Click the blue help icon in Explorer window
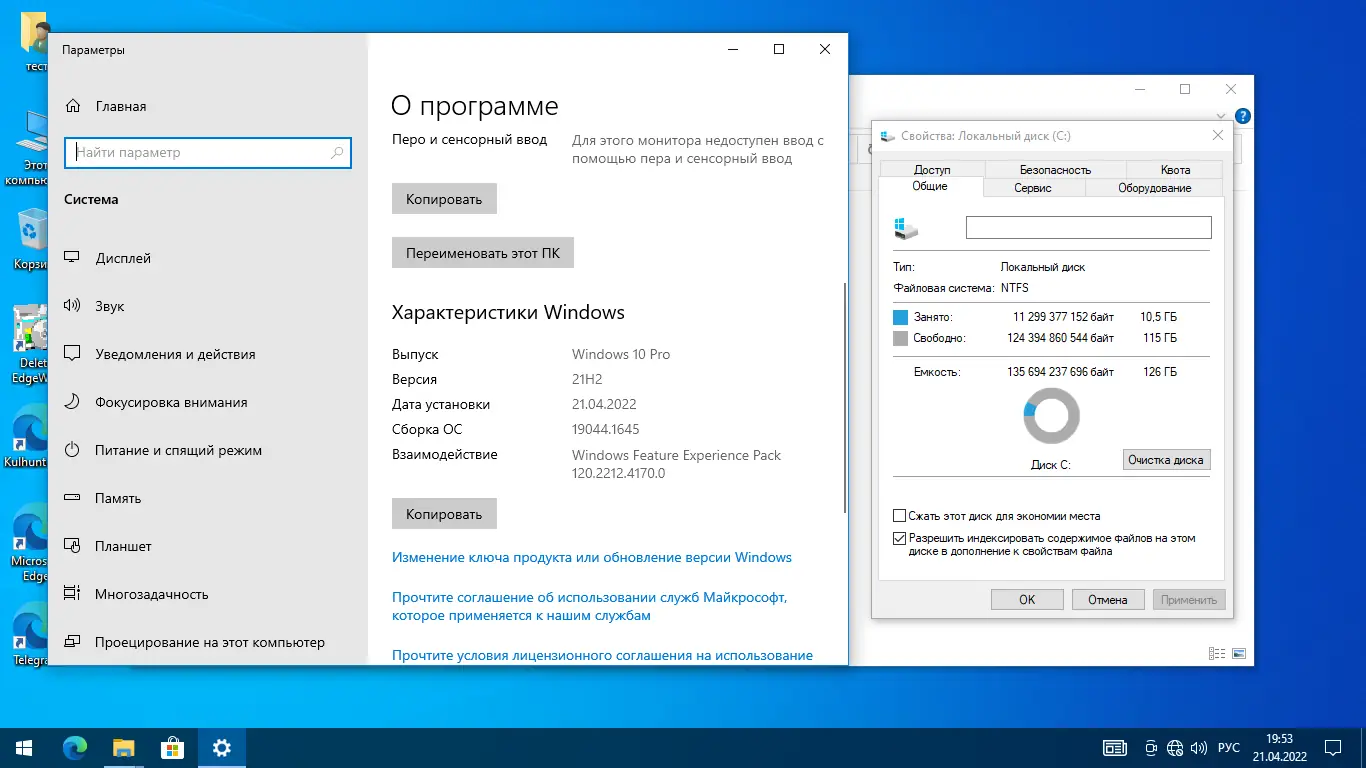Image resolution: width=1366 pixels, height=768 pixels. pyautogui.click(x=1242, y=116)
